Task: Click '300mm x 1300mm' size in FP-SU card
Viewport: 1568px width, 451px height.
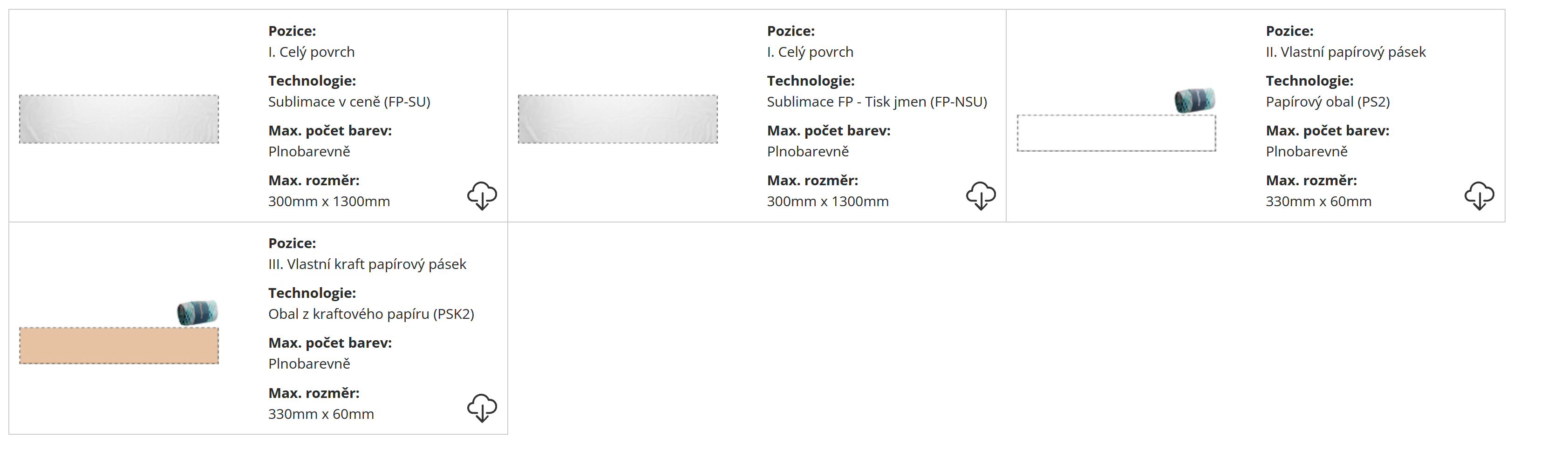Action: click(329, 202)
